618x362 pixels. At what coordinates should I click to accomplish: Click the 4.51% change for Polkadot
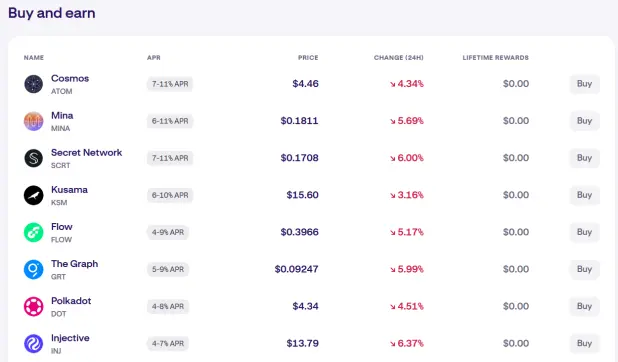click(407, 306)
